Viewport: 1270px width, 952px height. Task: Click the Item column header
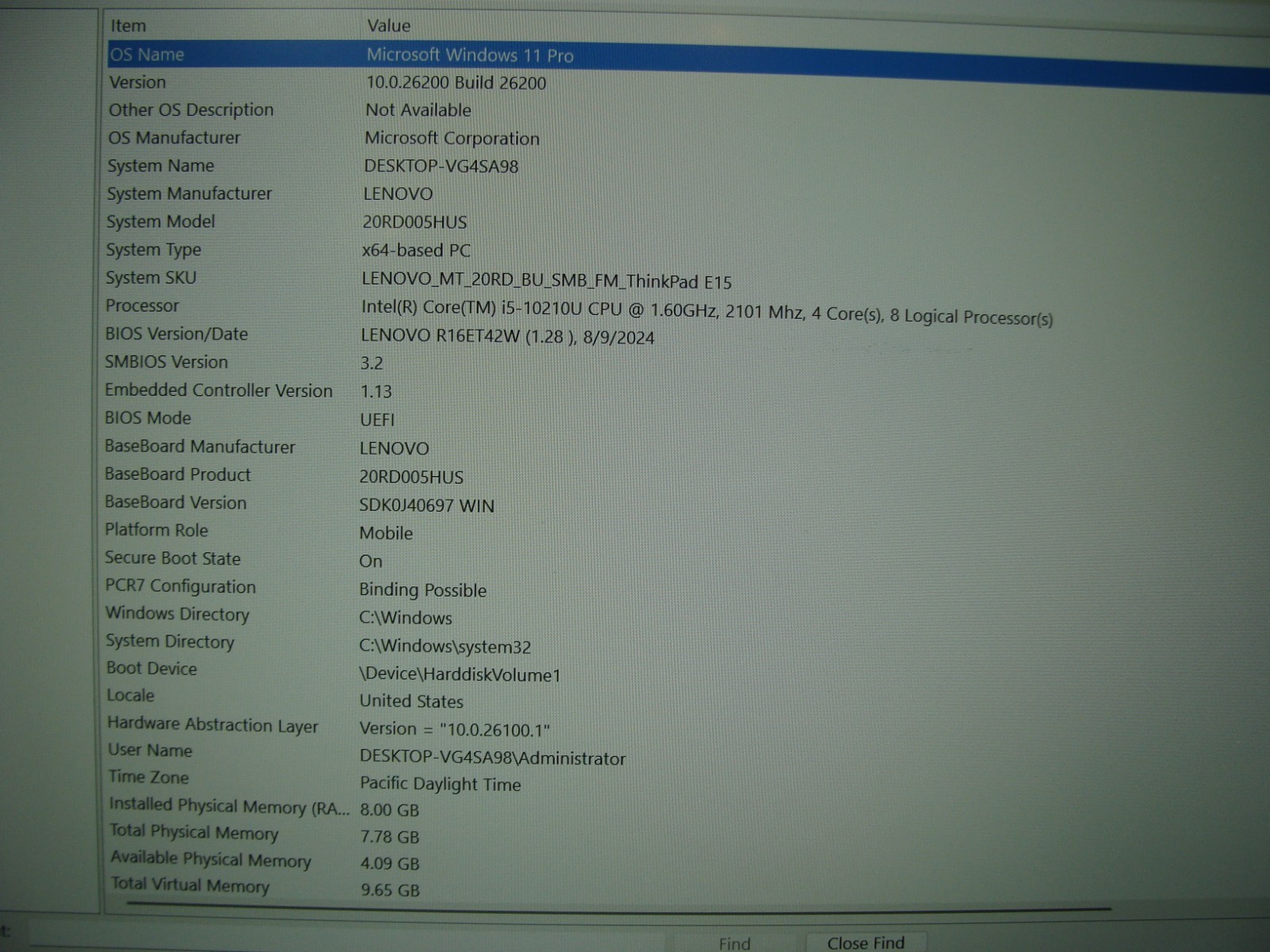(x=128, y=25)
